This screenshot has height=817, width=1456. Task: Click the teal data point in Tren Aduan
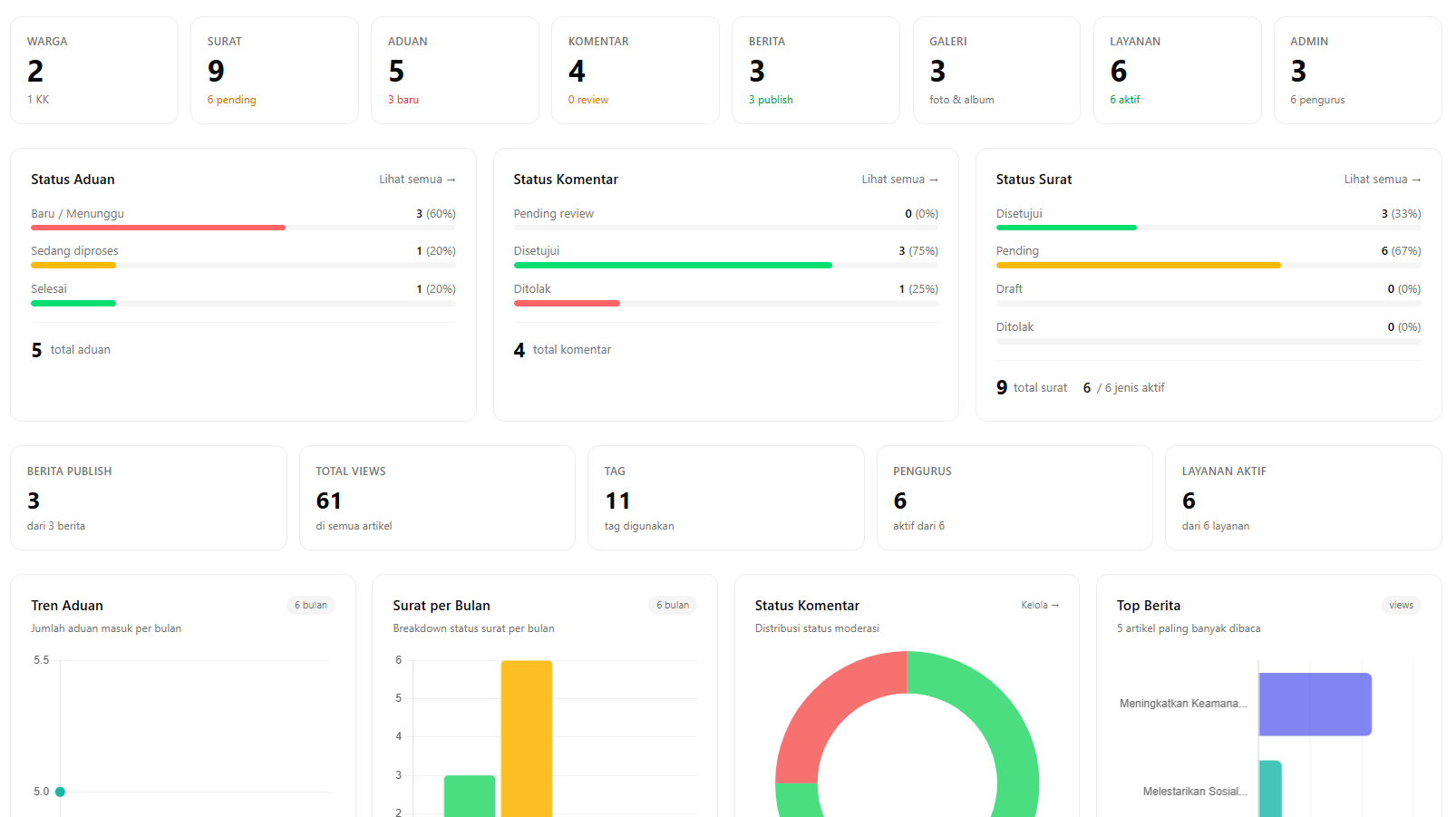click(x=60, y=792)
